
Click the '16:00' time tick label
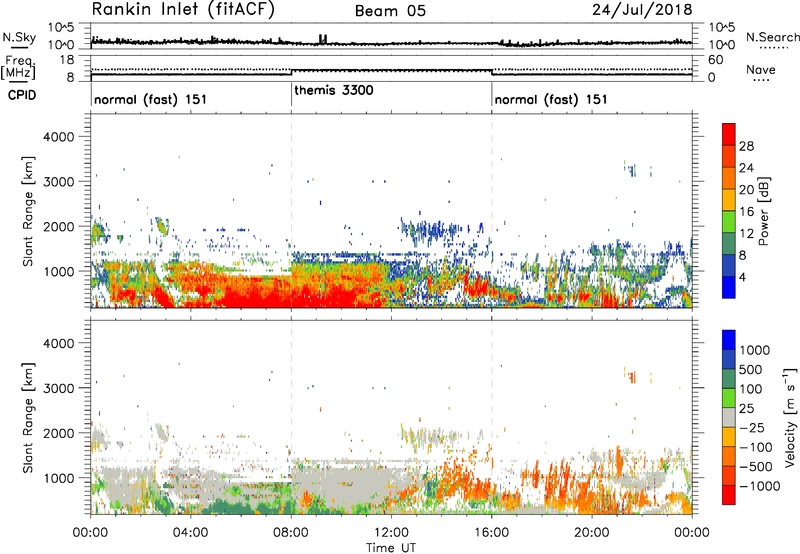click(x=491, y=533)
